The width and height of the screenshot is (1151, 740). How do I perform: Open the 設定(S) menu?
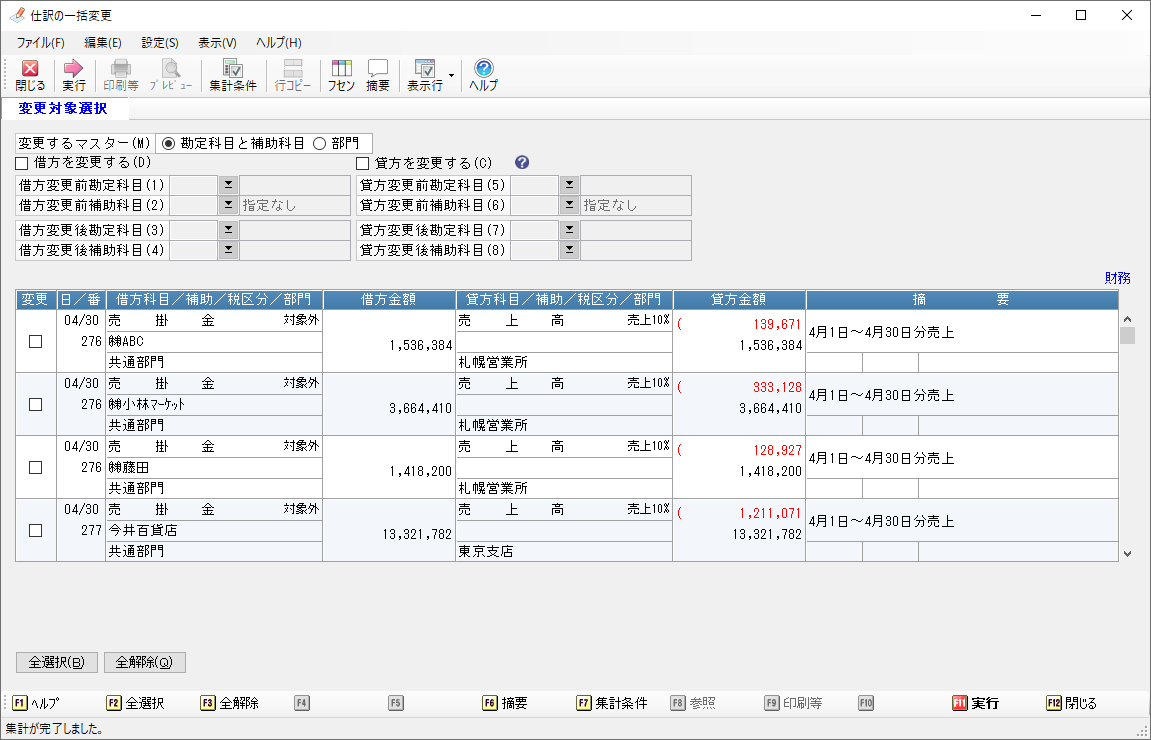pyautogui.click(x=160, y=43)
